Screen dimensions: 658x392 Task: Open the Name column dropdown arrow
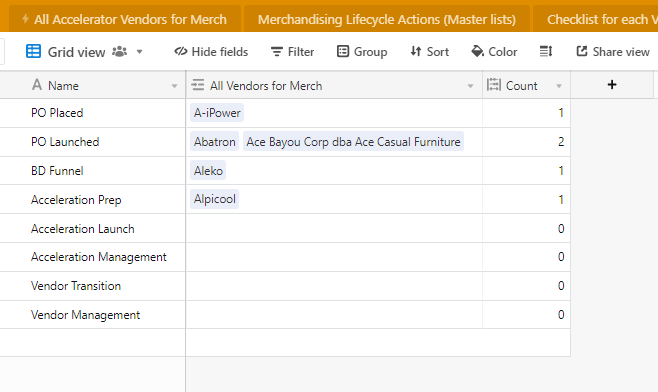(x=174, y=86)
